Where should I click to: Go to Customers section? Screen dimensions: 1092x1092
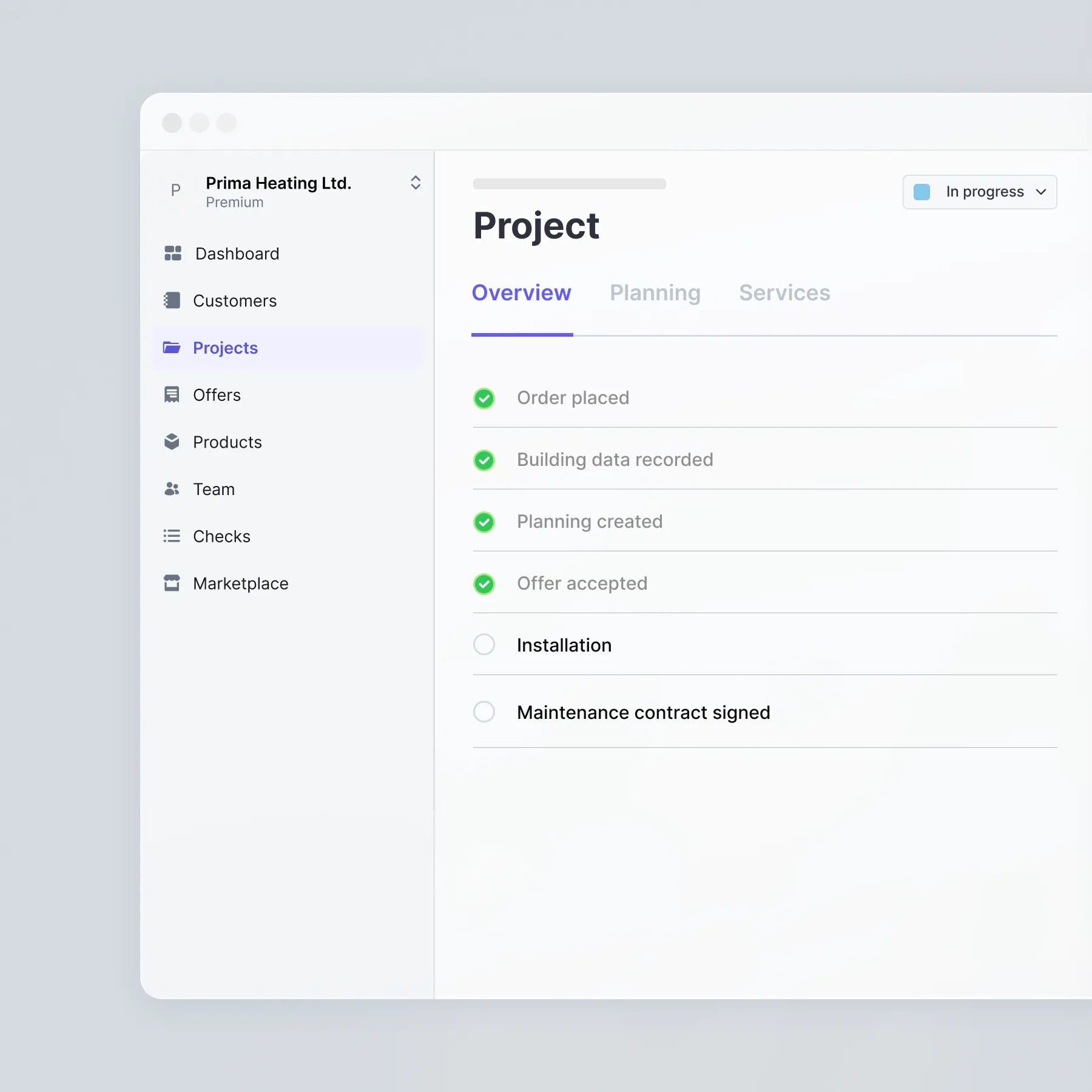click(288, 300)
